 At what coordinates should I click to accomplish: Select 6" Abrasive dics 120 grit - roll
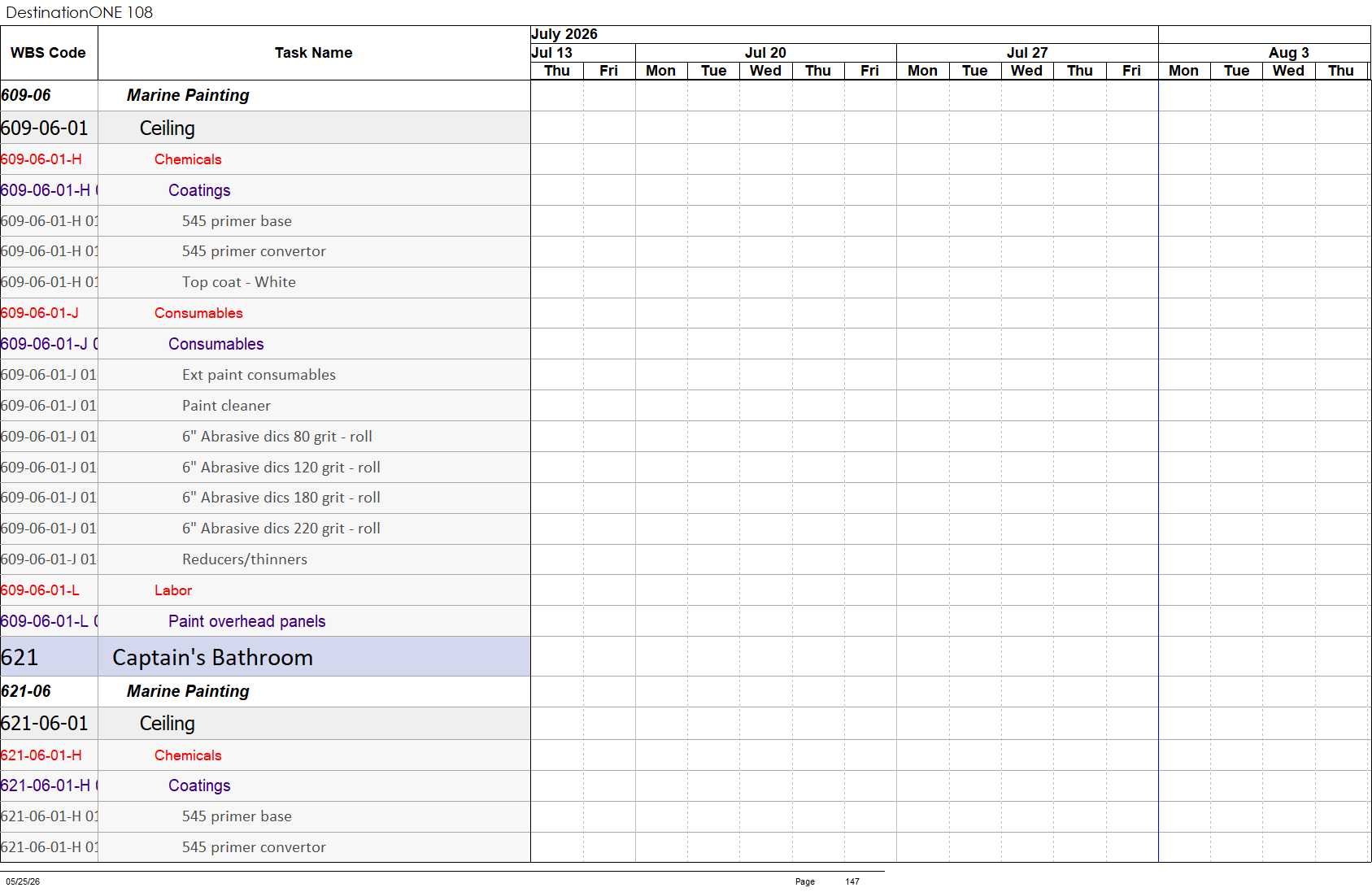(265, 468)
